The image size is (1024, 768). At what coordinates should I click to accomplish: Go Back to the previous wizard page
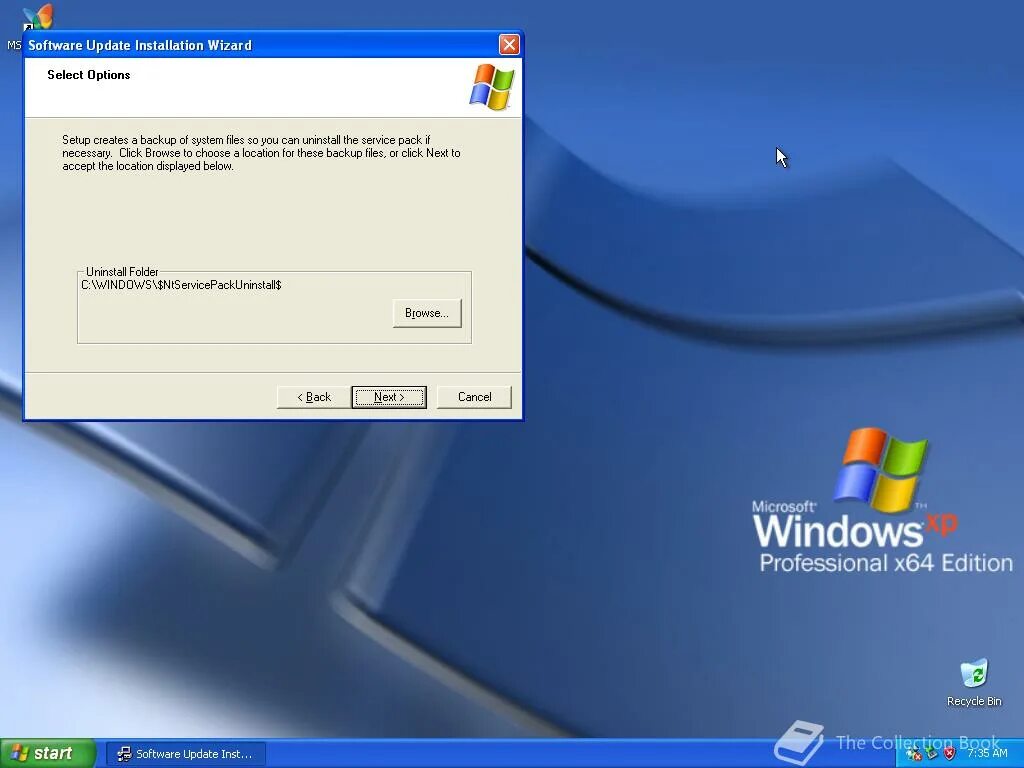pos(314,397)
